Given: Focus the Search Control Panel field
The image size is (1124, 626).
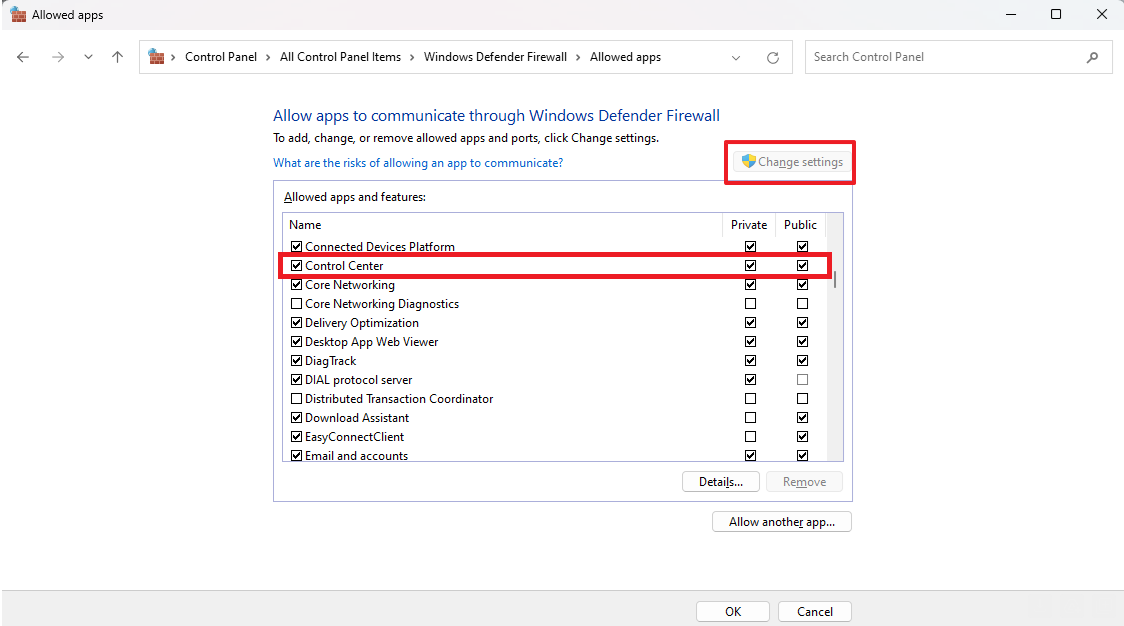Looking at the screenshot, I should (958, 57).
